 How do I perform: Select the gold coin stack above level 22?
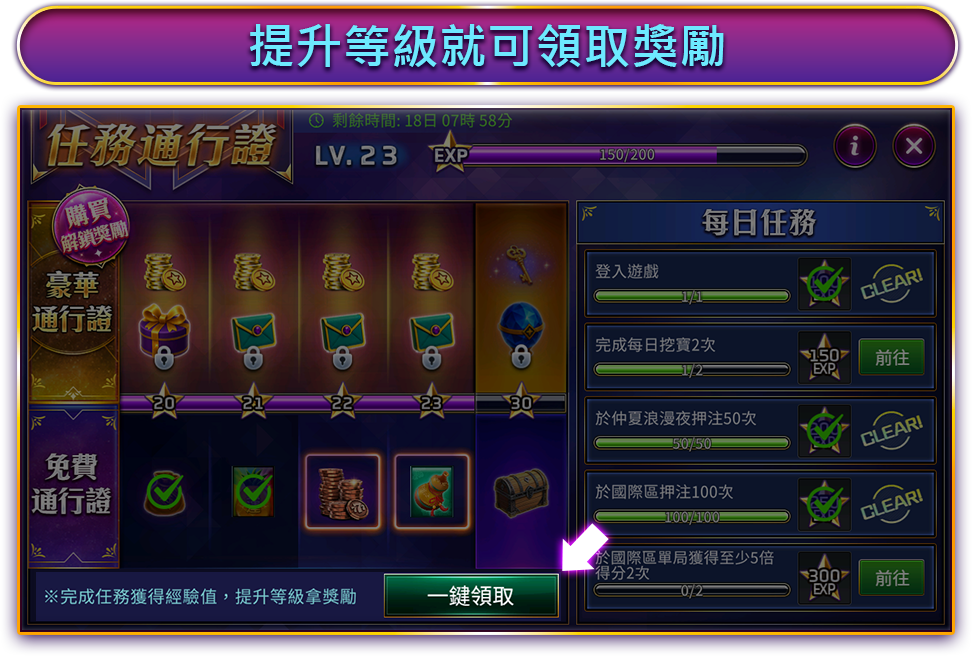tap(343, 272)
